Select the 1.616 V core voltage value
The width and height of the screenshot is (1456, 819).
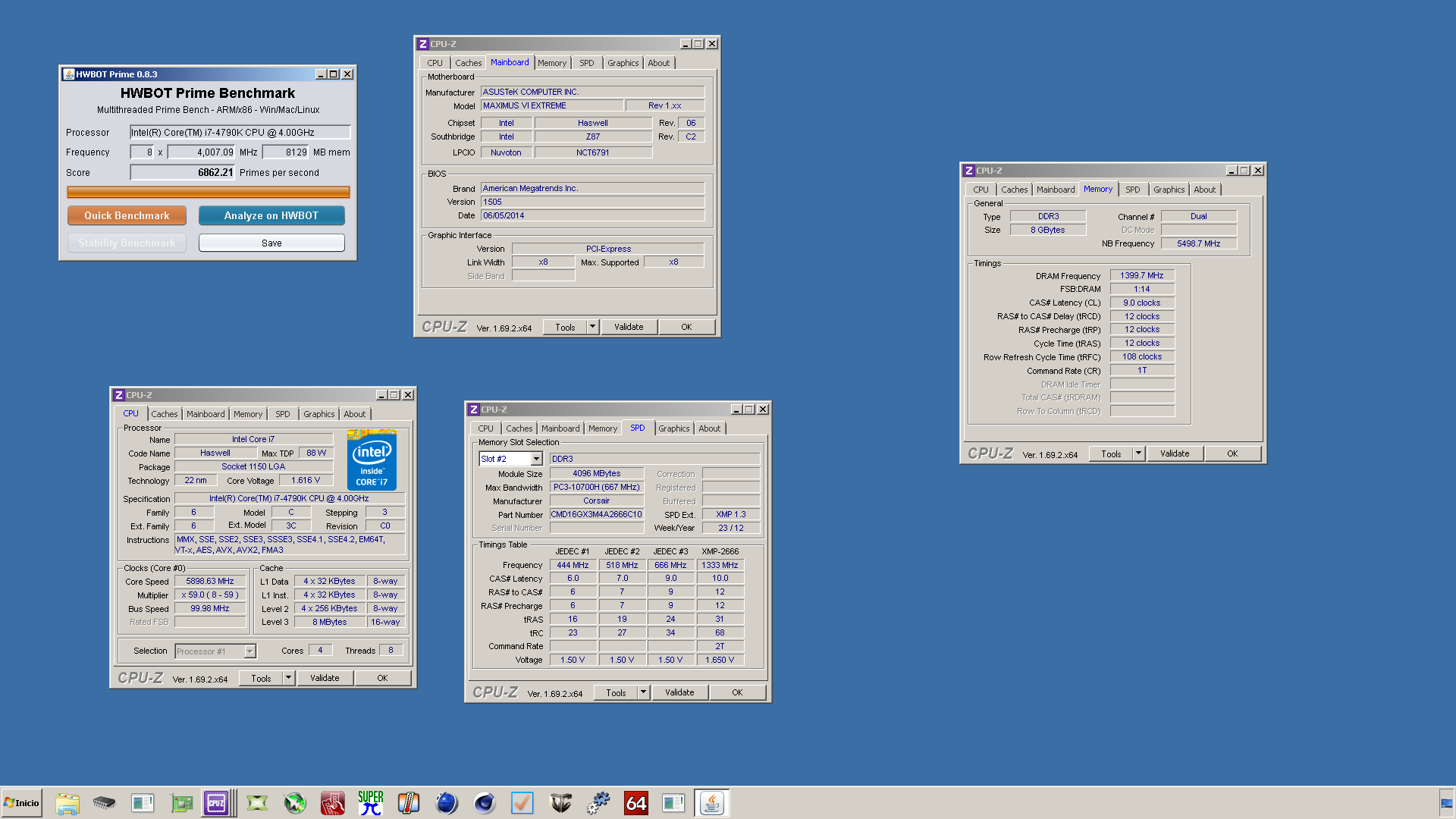point(306,481)
